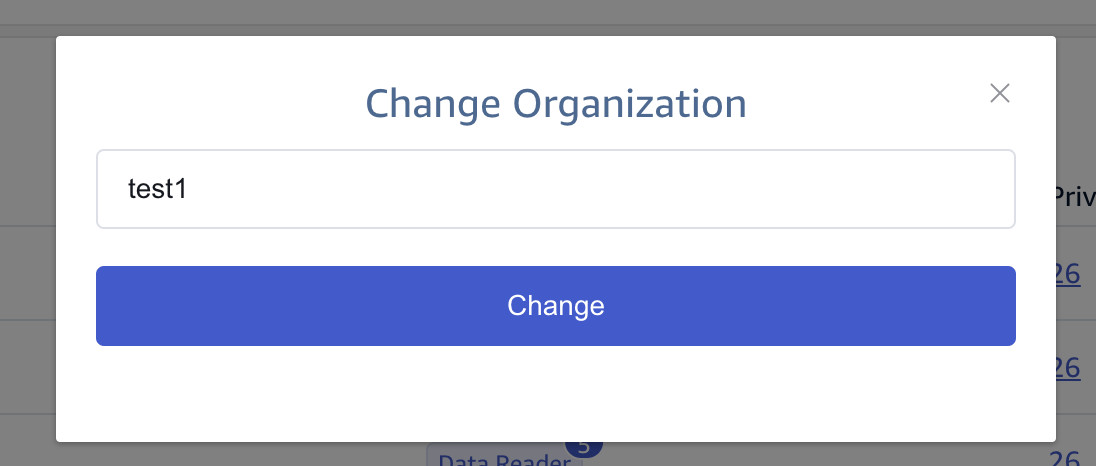Focus the text box containing test1
The height and width of the screenshot is (466, 1096).
pyautogui.click(x=555, y=189)
